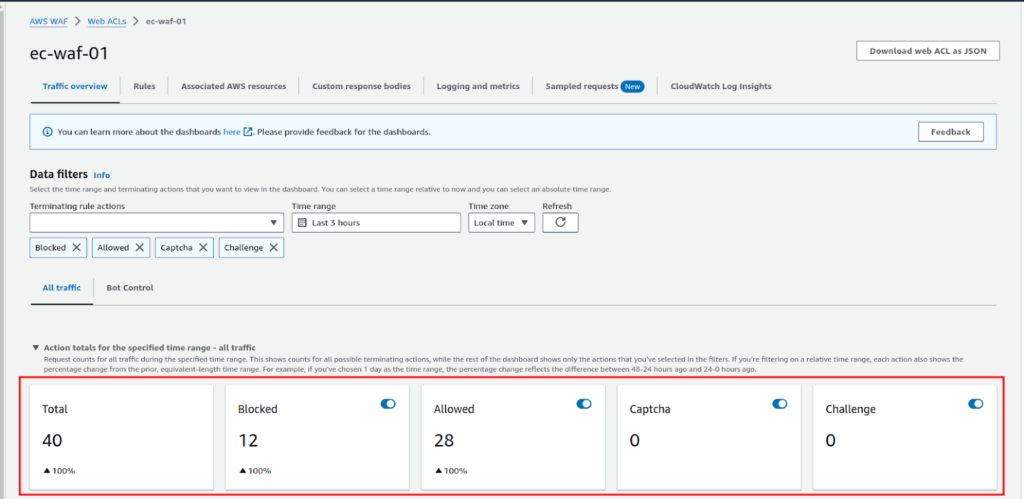Select the All traffic sub-tab

tap(61, 287)
